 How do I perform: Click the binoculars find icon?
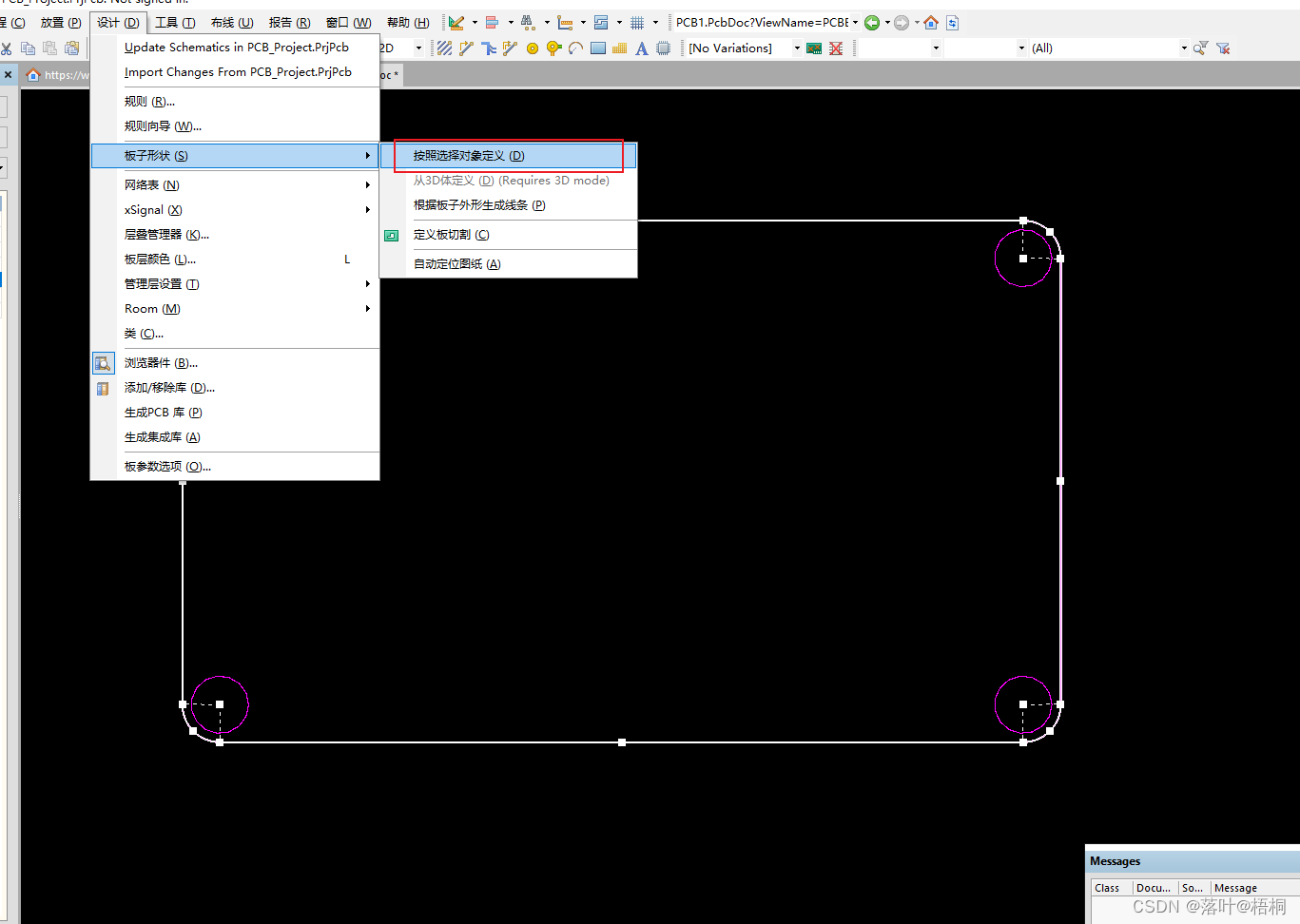tap(527, 23)
